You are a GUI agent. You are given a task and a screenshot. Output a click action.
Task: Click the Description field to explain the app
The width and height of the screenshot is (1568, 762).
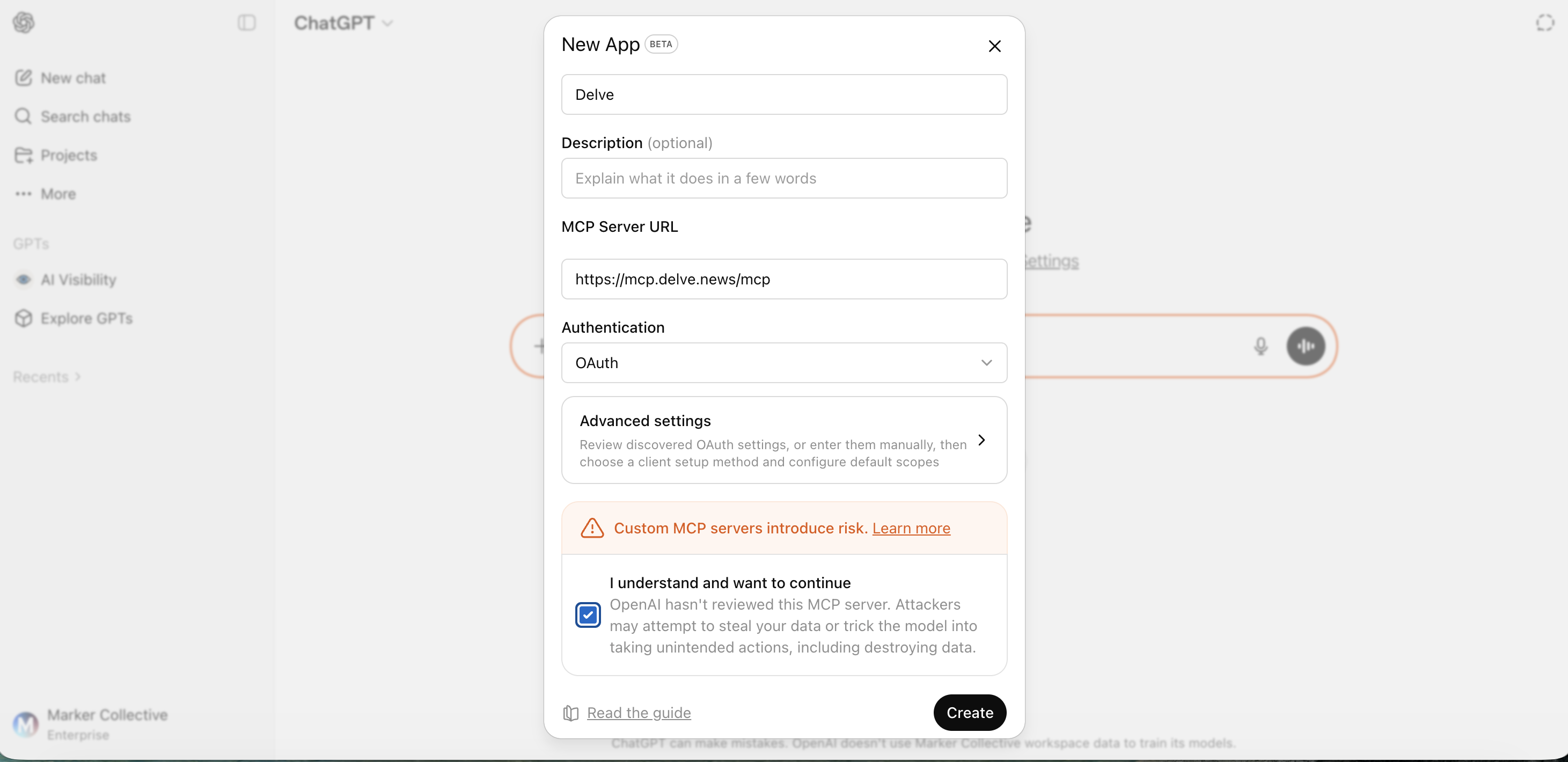784,178
